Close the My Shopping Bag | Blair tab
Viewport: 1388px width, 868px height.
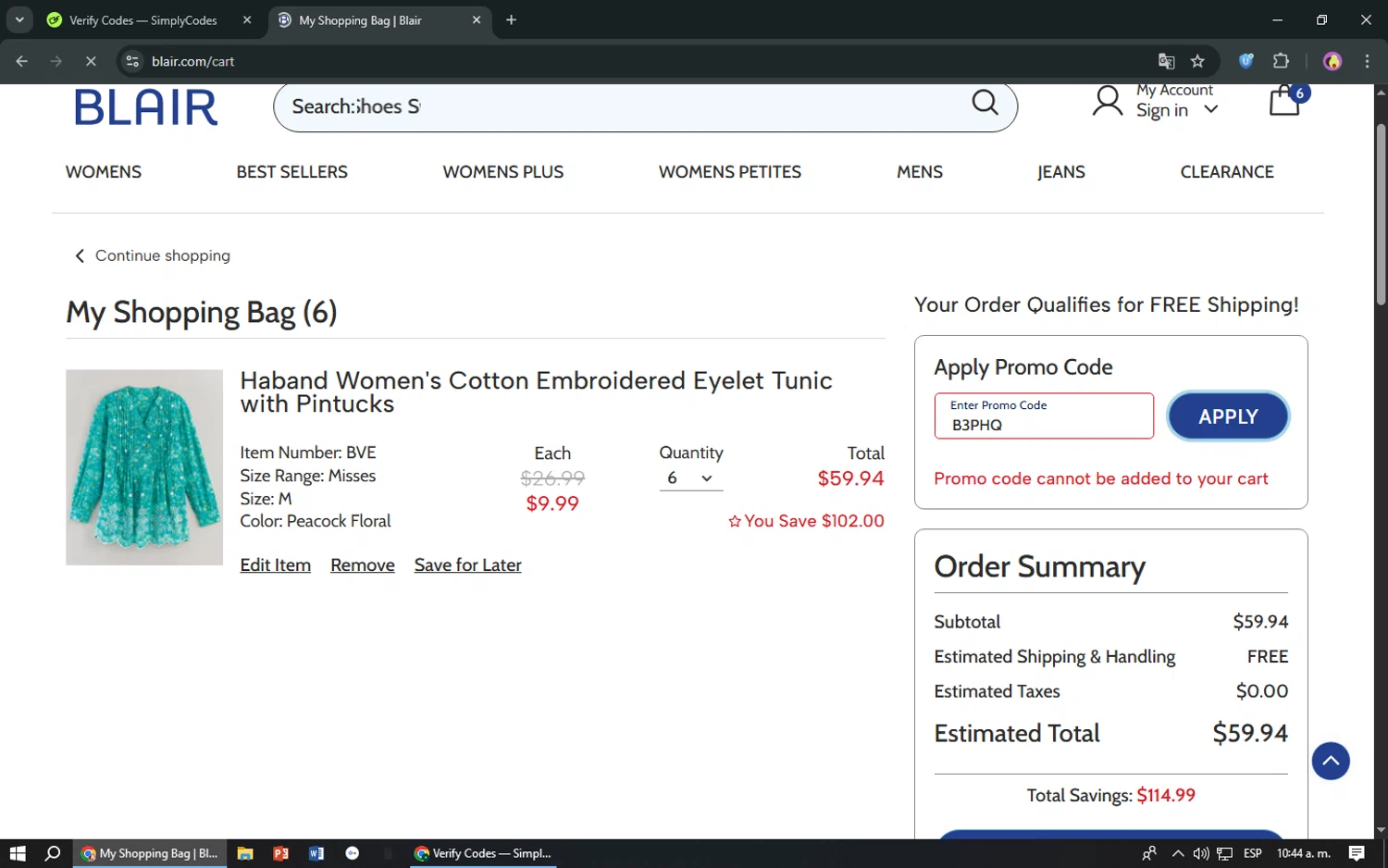click(477, 20)
